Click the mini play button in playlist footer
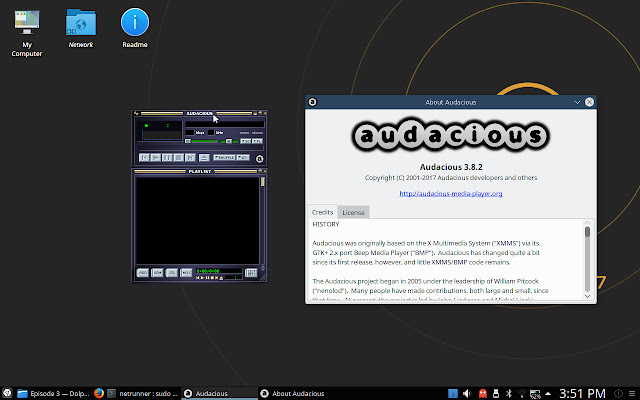The width and height of the screenshot is (640, 400). click(202, 278)
